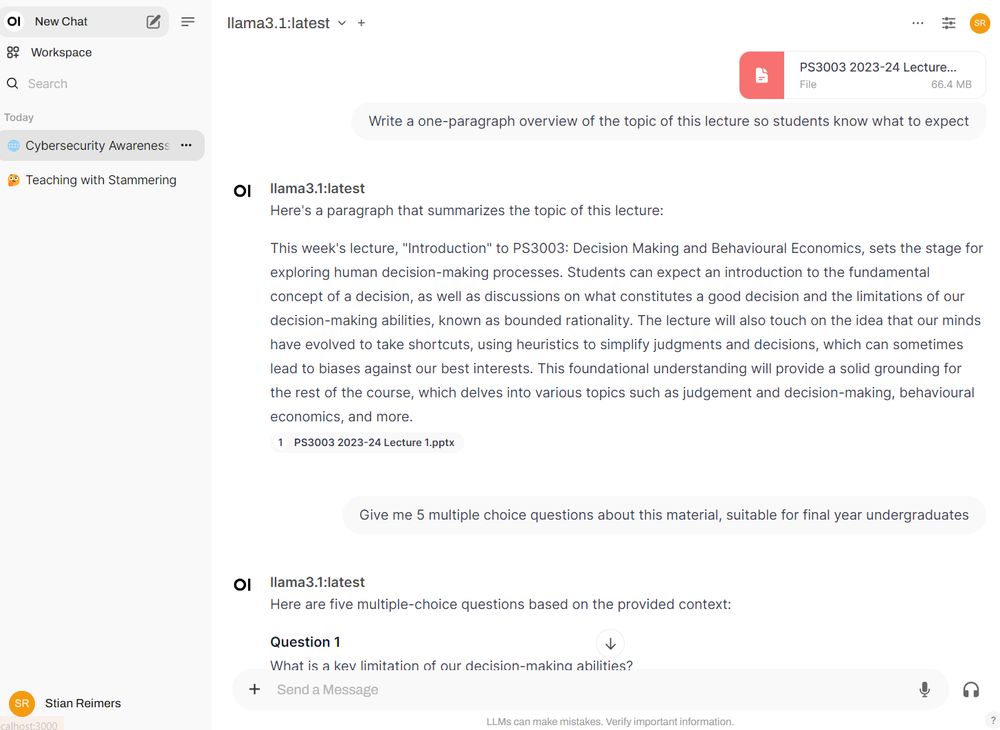Viewport: 1000px width, 730px height.
Task: Click the plus icon beside llama3.1:latest
Action: (361, 22)
